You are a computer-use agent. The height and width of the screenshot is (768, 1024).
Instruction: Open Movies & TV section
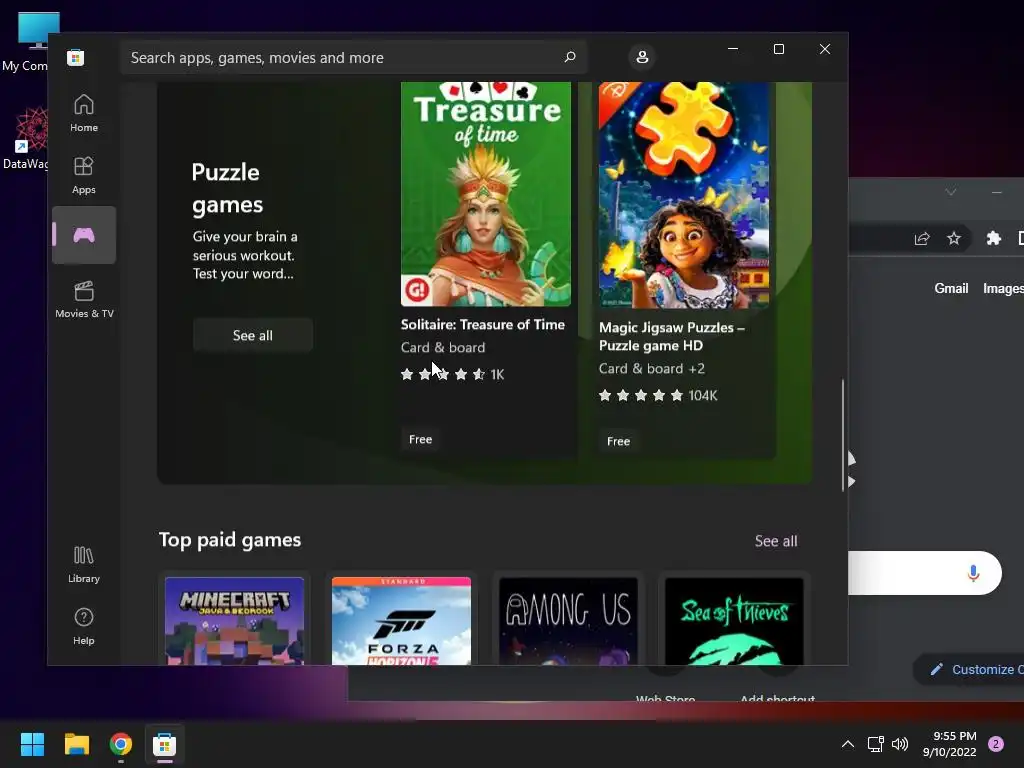[84, 299]
